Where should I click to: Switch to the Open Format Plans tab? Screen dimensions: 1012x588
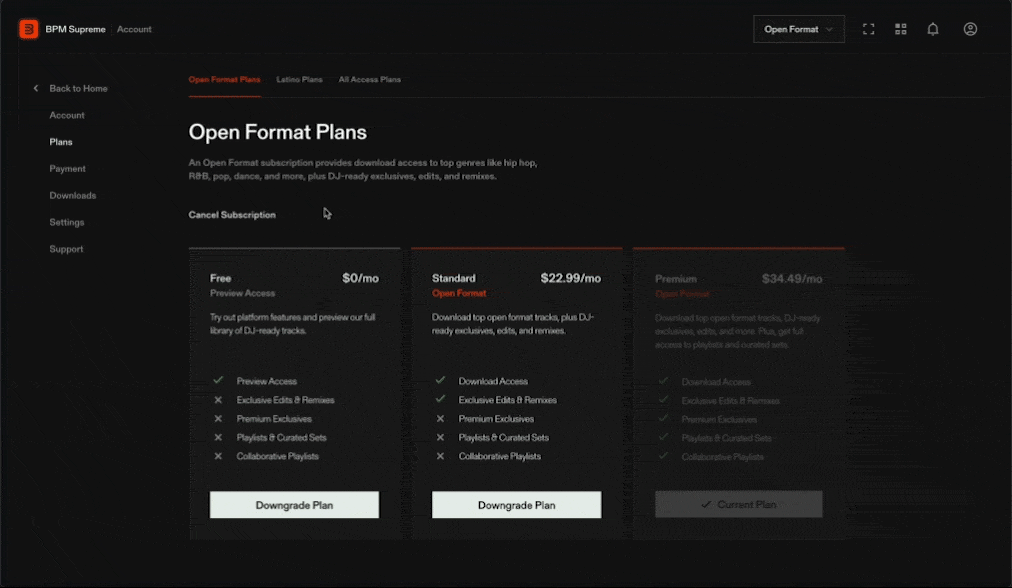point(225,79)
